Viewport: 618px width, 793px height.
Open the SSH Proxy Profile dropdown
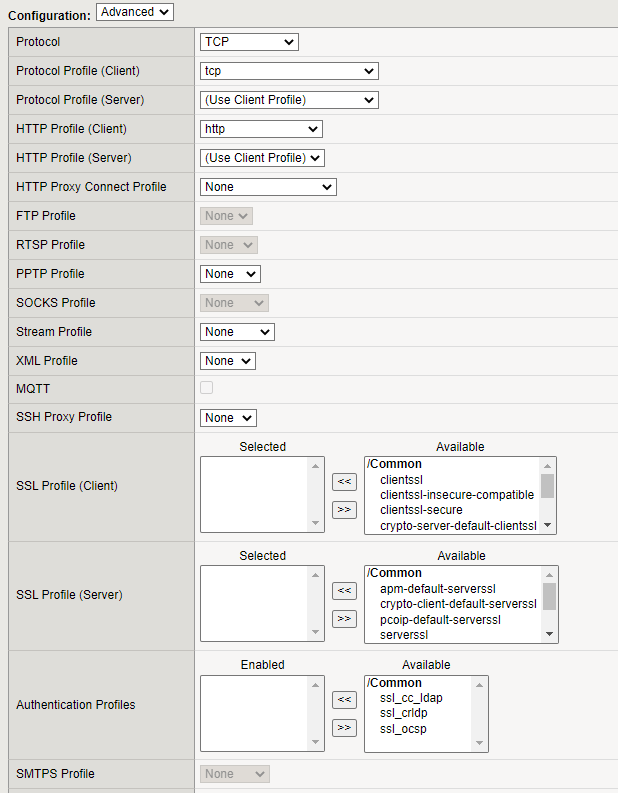pyautogui.click(x=228, y=418)
